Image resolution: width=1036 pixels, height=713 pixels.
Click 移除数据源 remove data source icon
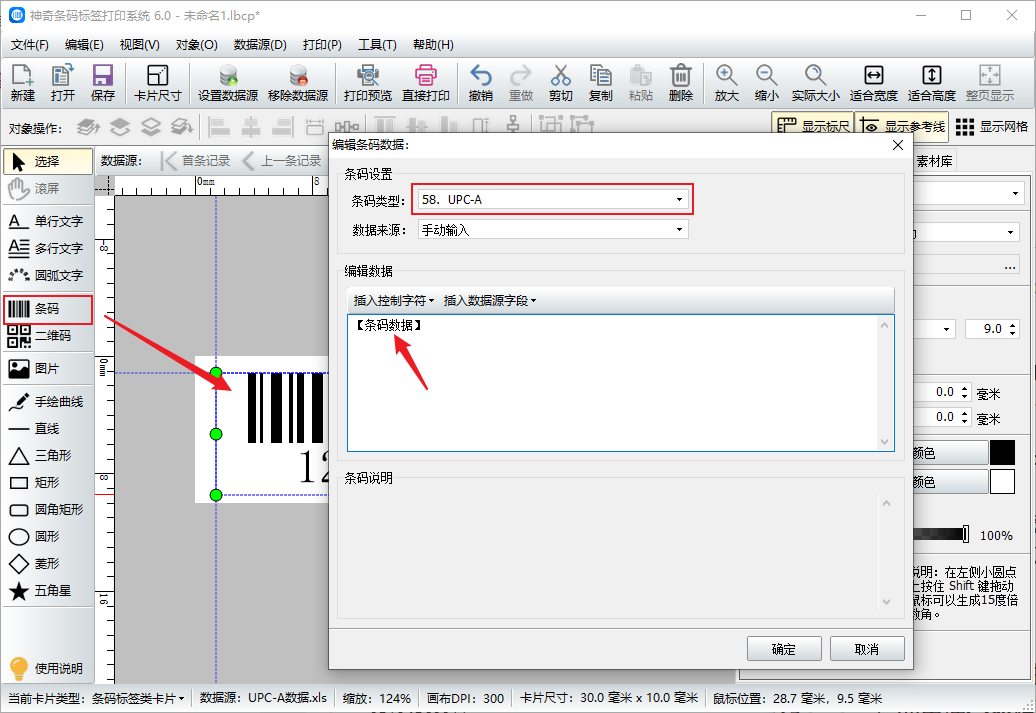coord(298,83)
